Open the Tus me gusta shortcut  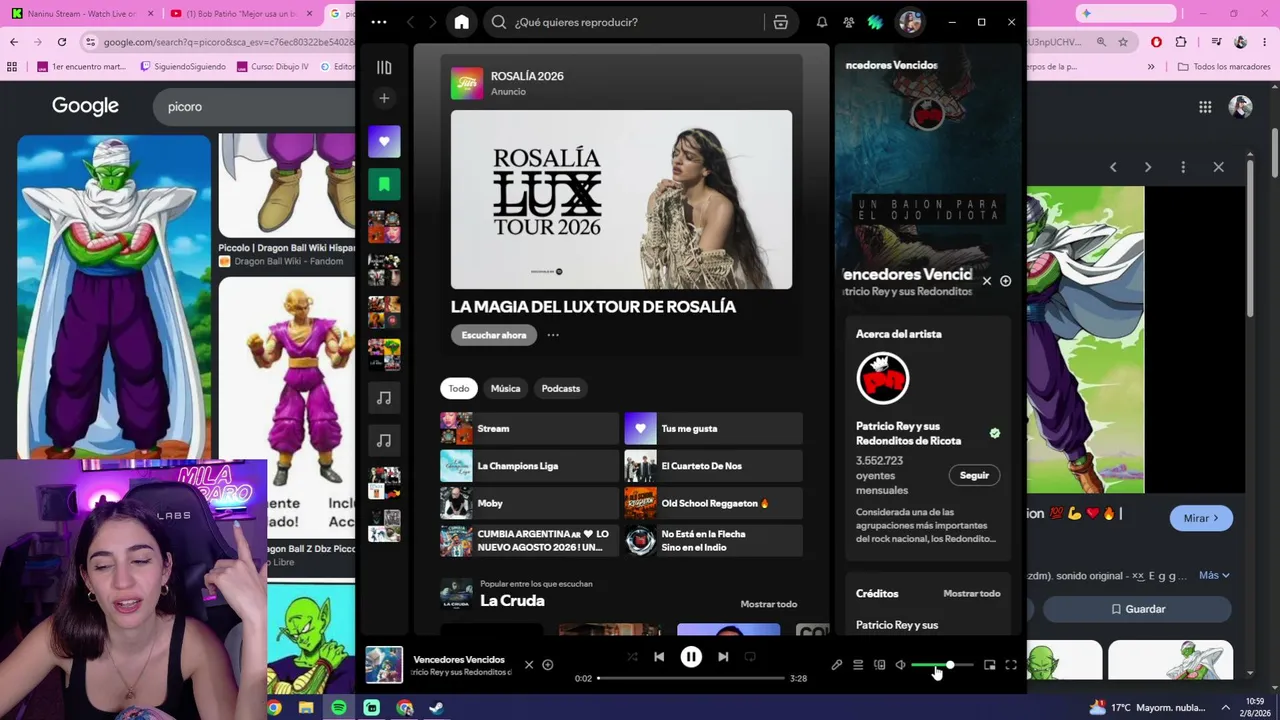coord(714,428)
